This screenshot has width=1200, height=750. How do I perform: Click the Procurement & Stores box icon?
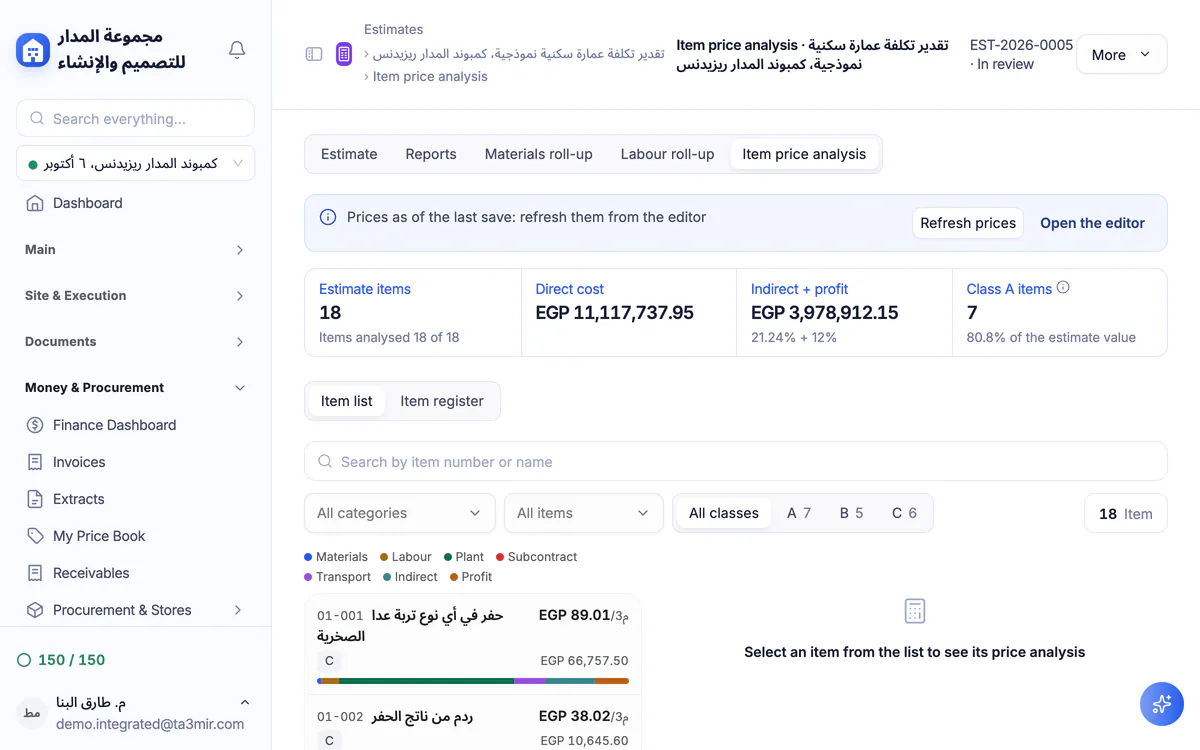click(35, 610)
